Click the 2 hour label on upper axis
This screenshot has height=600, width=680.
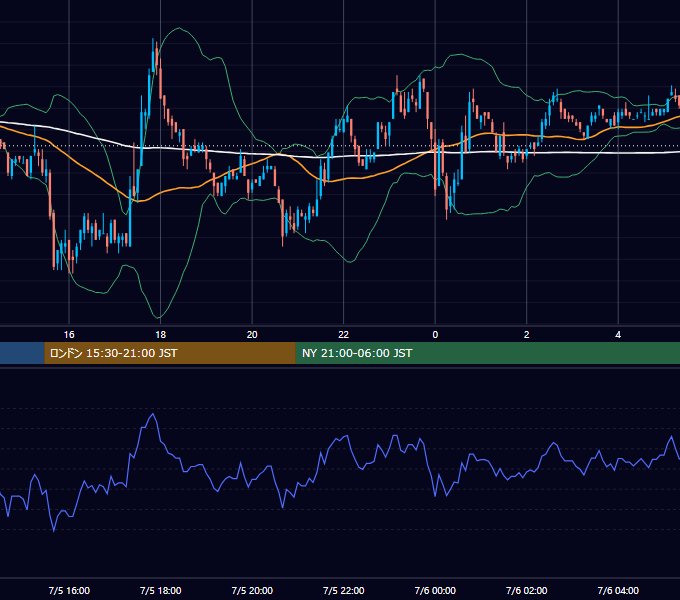click(x=526, y=335)
